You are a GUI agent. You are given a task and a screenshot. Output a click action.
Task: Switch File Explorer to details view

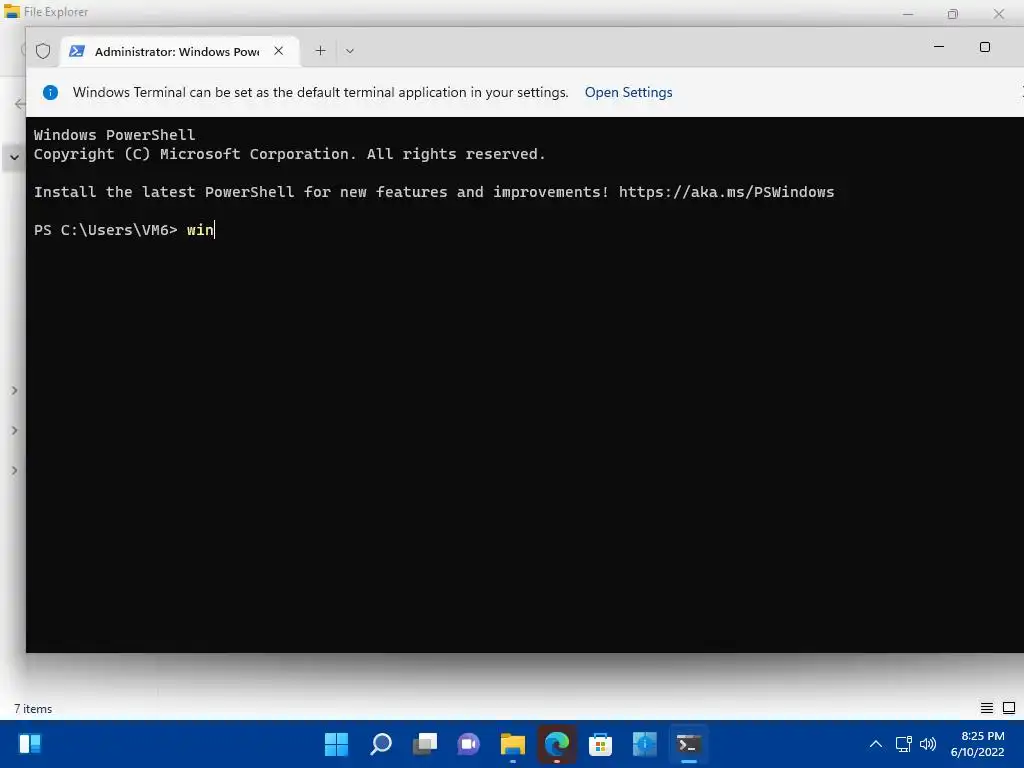coord(987,708)
